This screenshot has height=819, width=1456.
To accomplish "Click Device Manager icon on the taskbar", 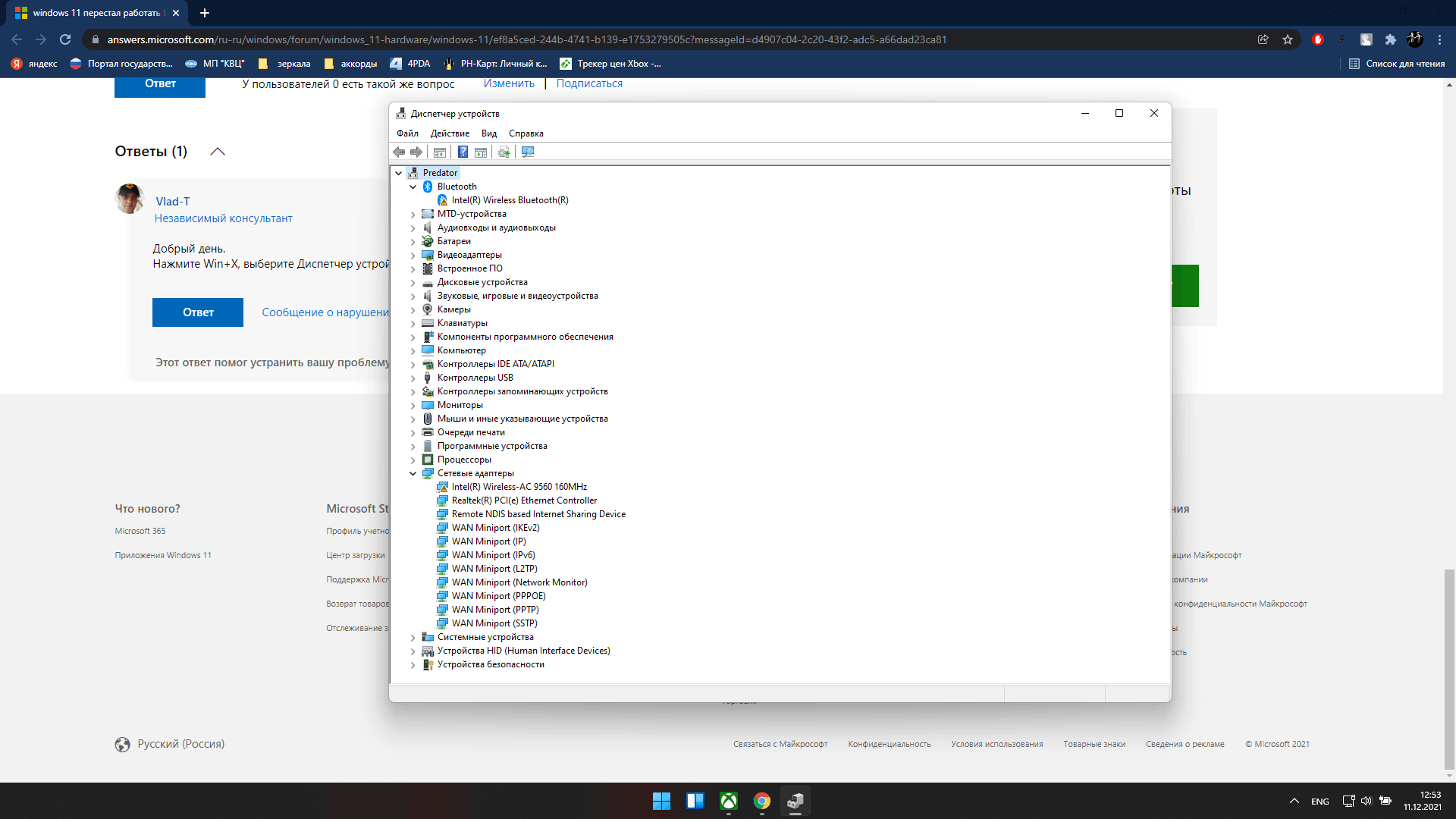I will click(x=795, y=801).
